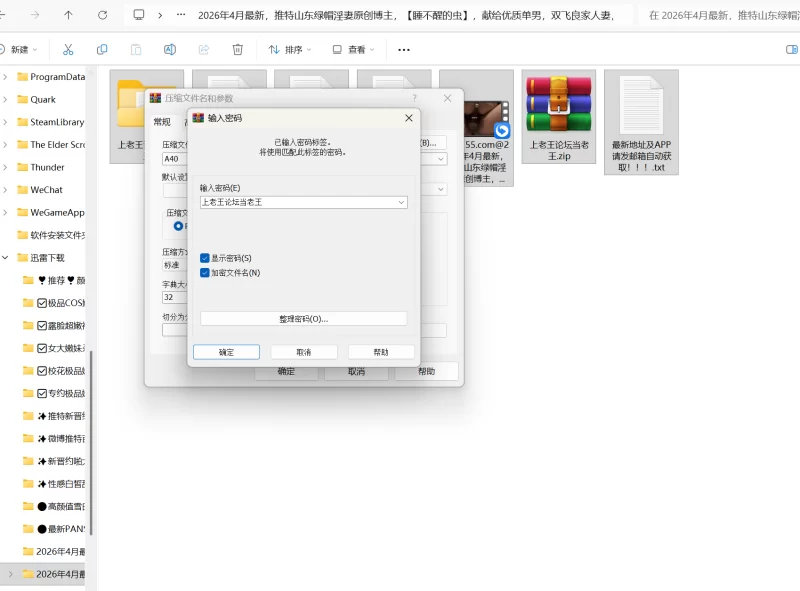Click the WinRAR icon in 输入密码 title bar
The image size is (800, 591).
coord(198,118)
